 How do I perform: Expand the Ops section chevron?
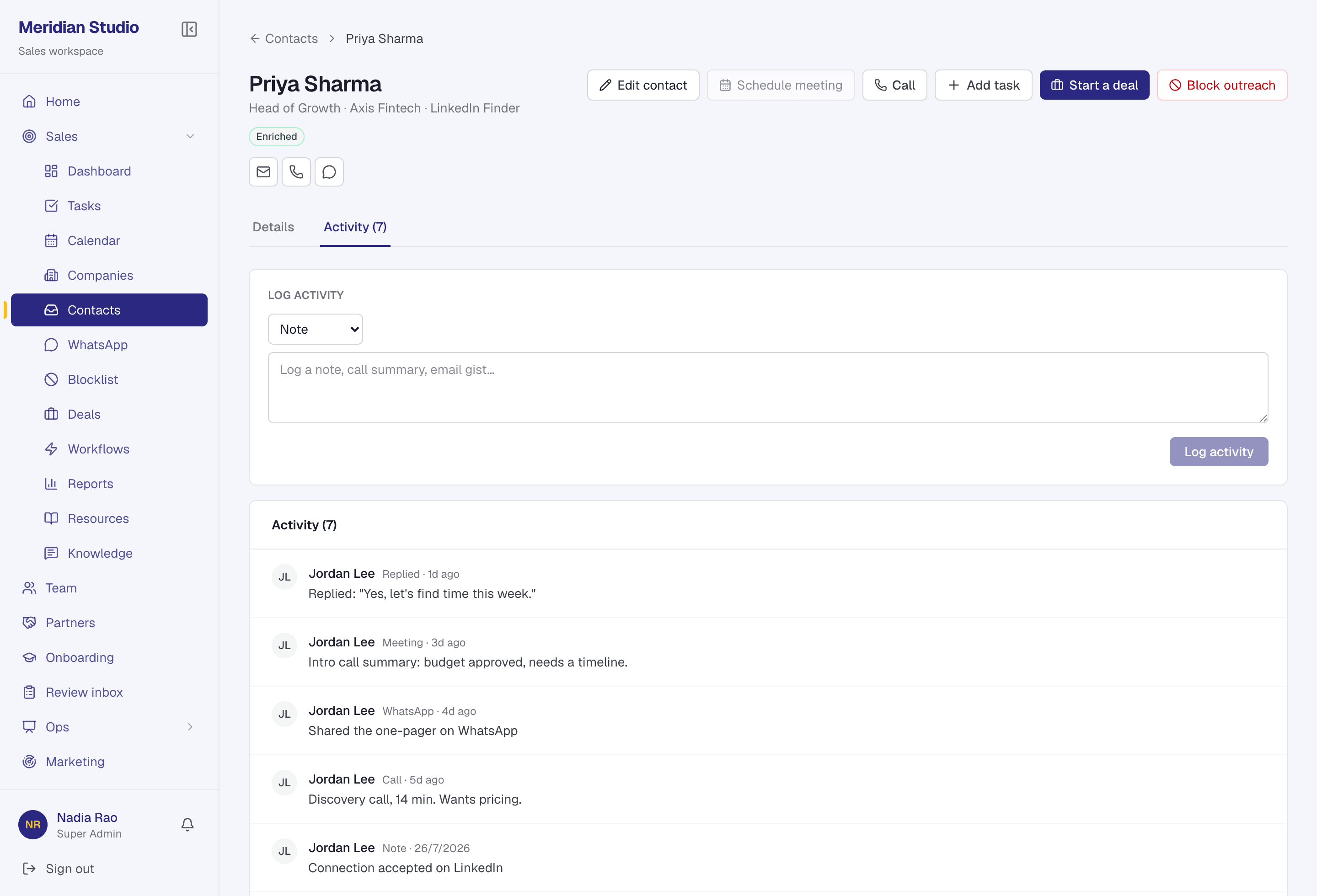coord(190,727)
